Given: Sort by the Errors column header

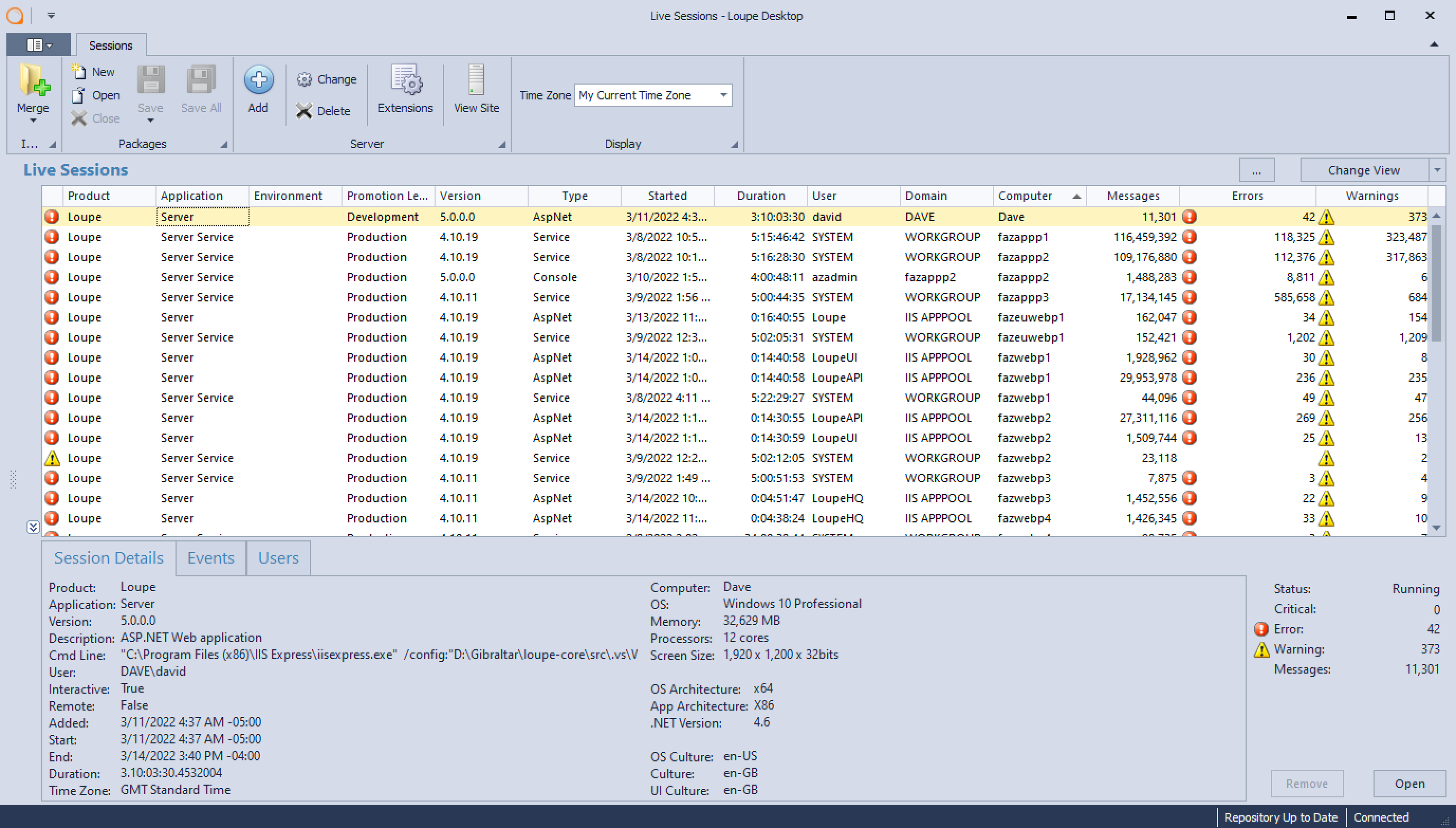Looking at the screenshot, I should 1247,196.
